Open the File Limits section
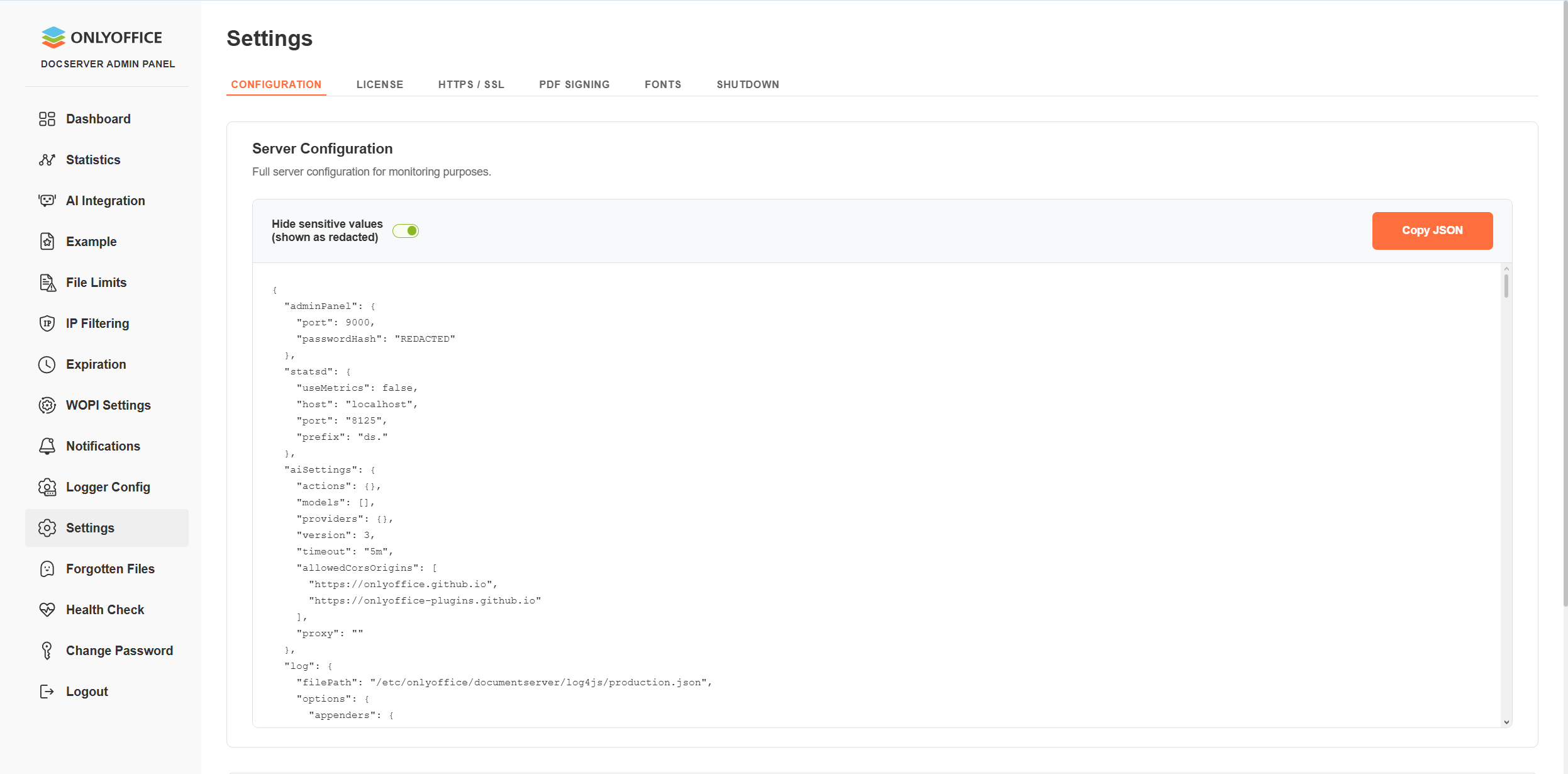Screen dimensions: 1568x774 pos(96,282)
